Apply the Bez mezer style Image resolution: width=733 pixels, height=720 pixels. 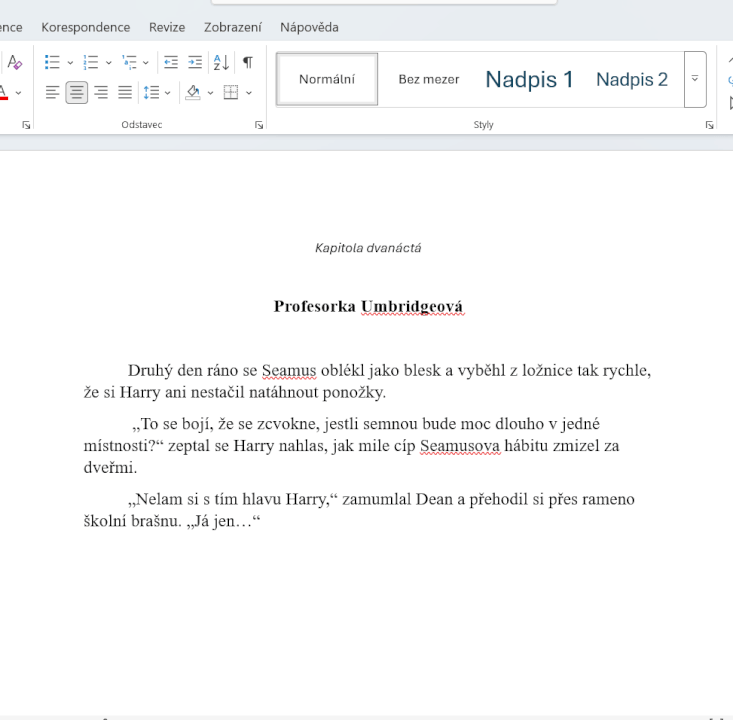(x=429, y=79)
